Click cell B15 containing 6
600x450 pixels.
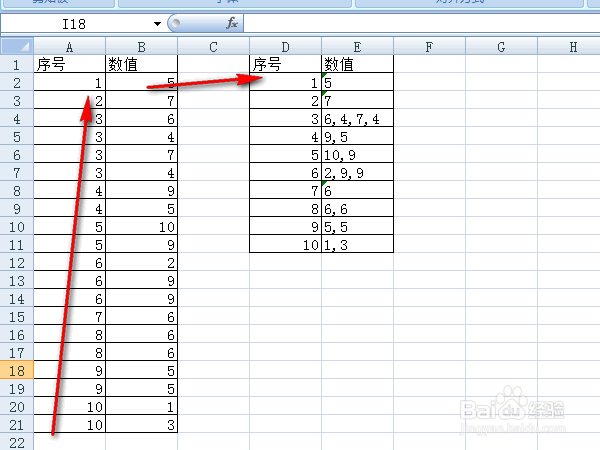[x=142, y=316]
